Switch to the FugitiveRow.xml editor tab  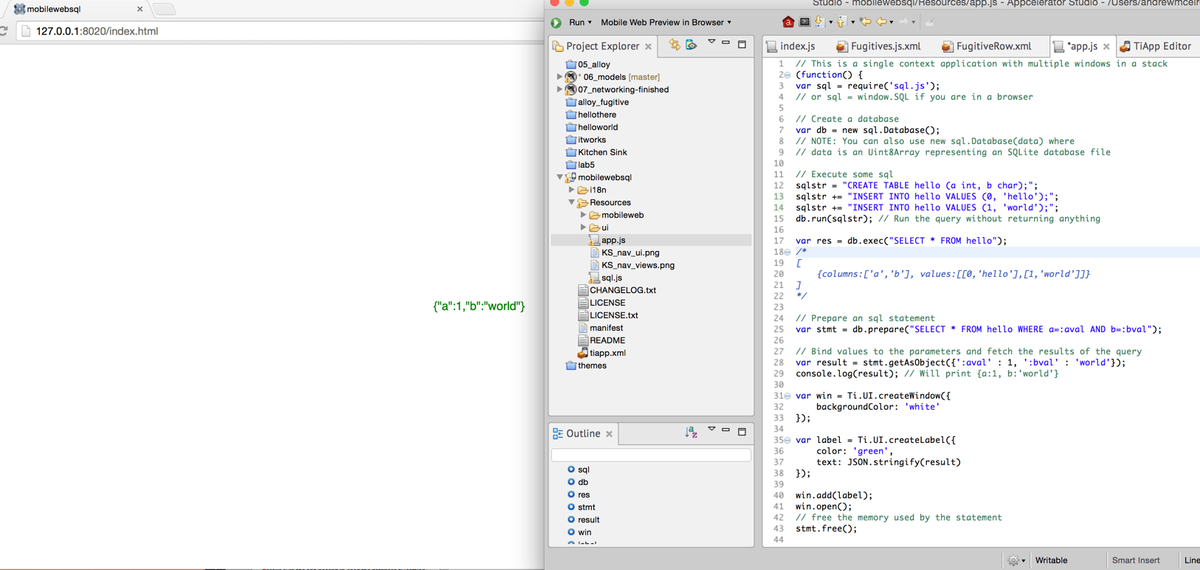[987, 46]
